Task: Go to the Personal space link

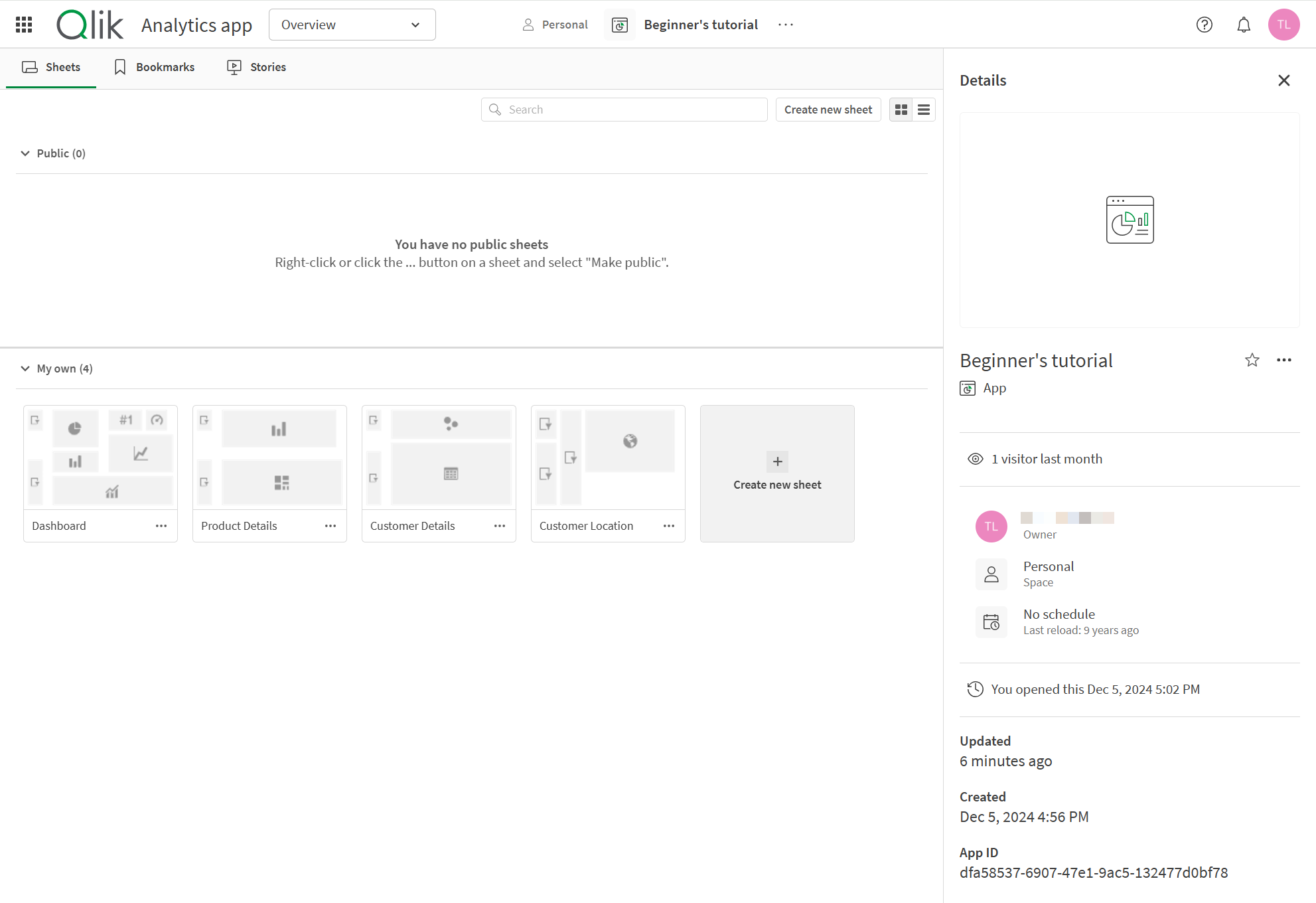Action: [555, 25]
